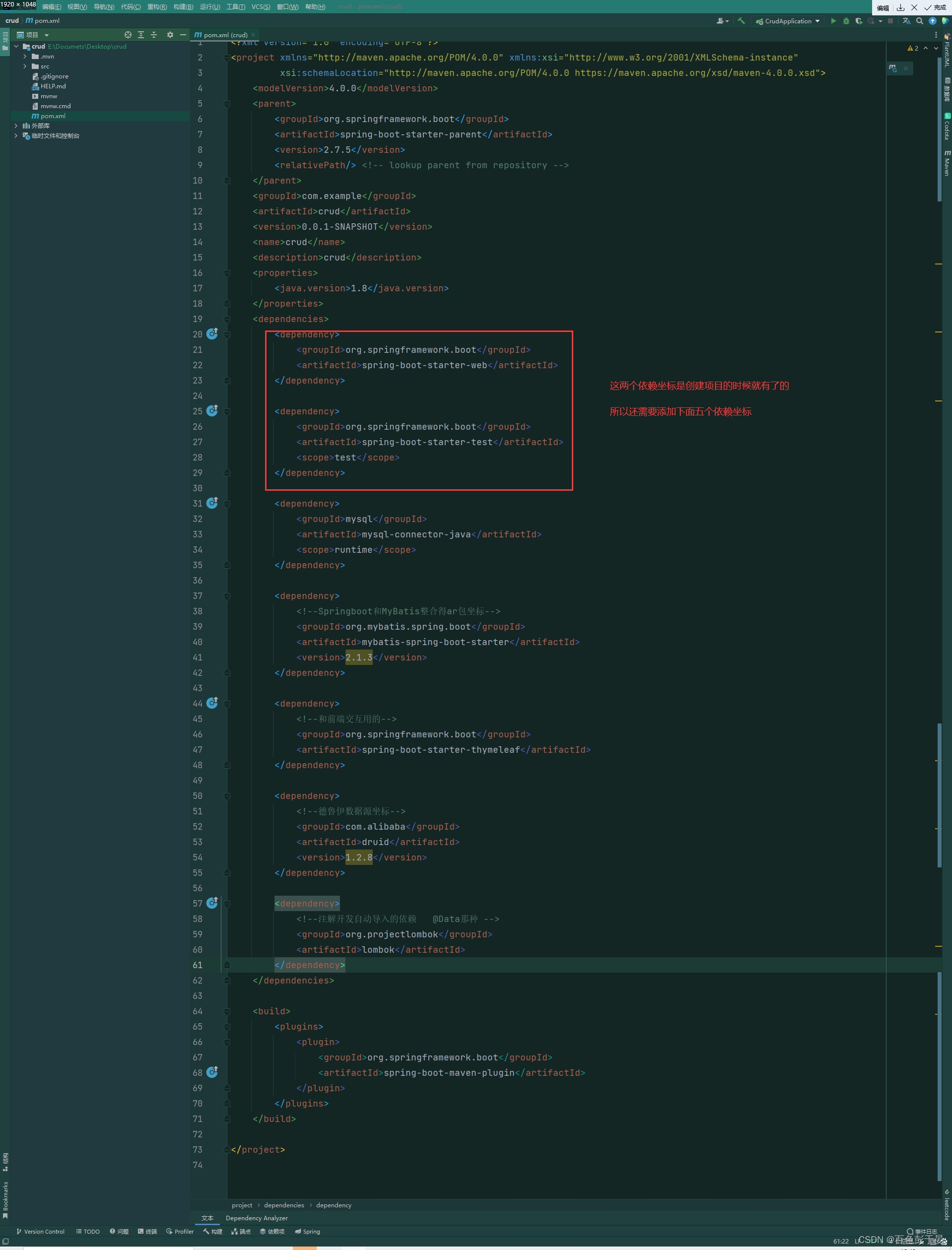Image resolution: width=952 pixels, height=1250 pixels.
Task: Click gutter update icon on line 20
Action: 212,333
